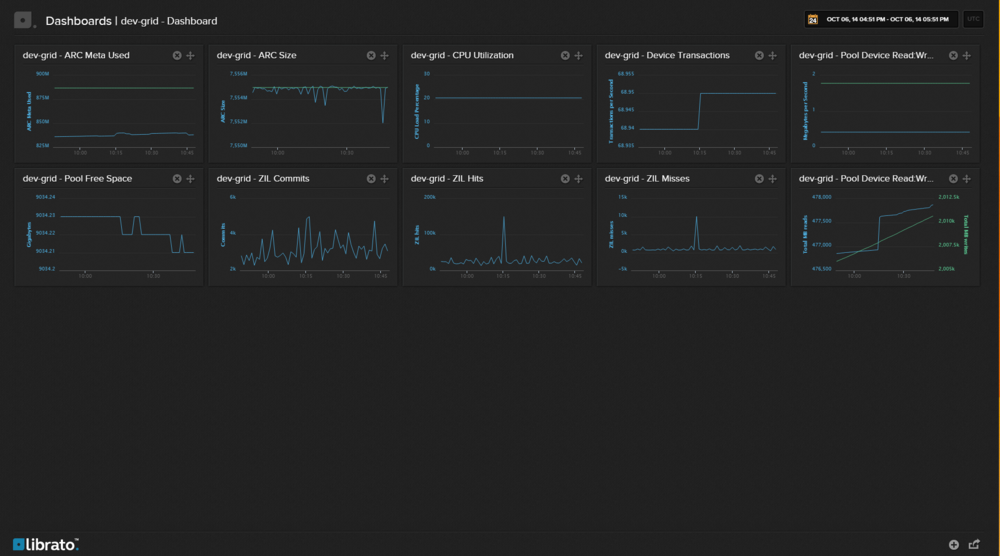Click the plus icon on ARC Size
Screen dimensions: 1000x556
coord(384,55)
